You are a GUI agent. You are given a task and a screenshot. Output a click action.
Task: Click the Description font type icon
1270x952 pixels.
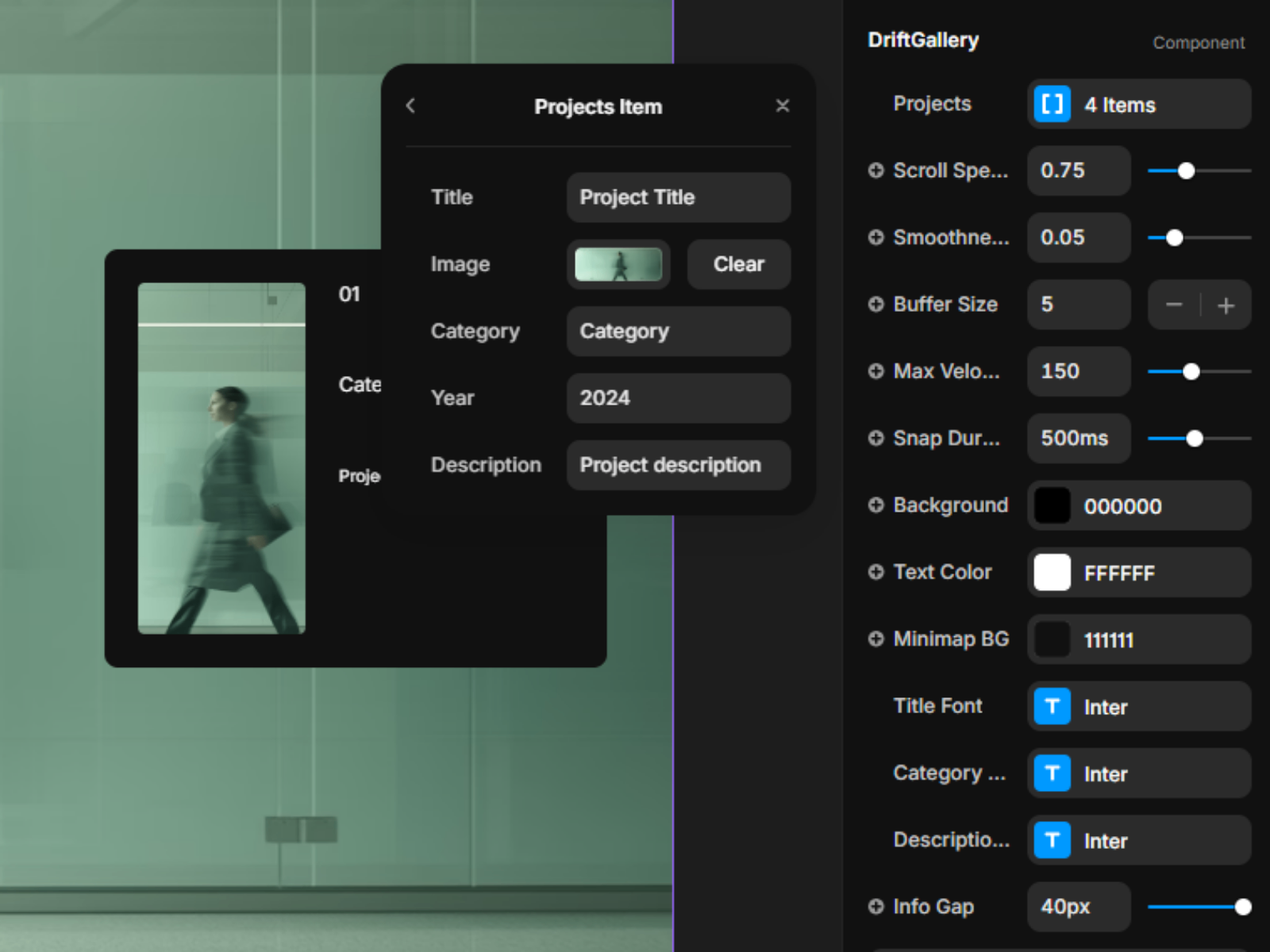(1052, 840)
